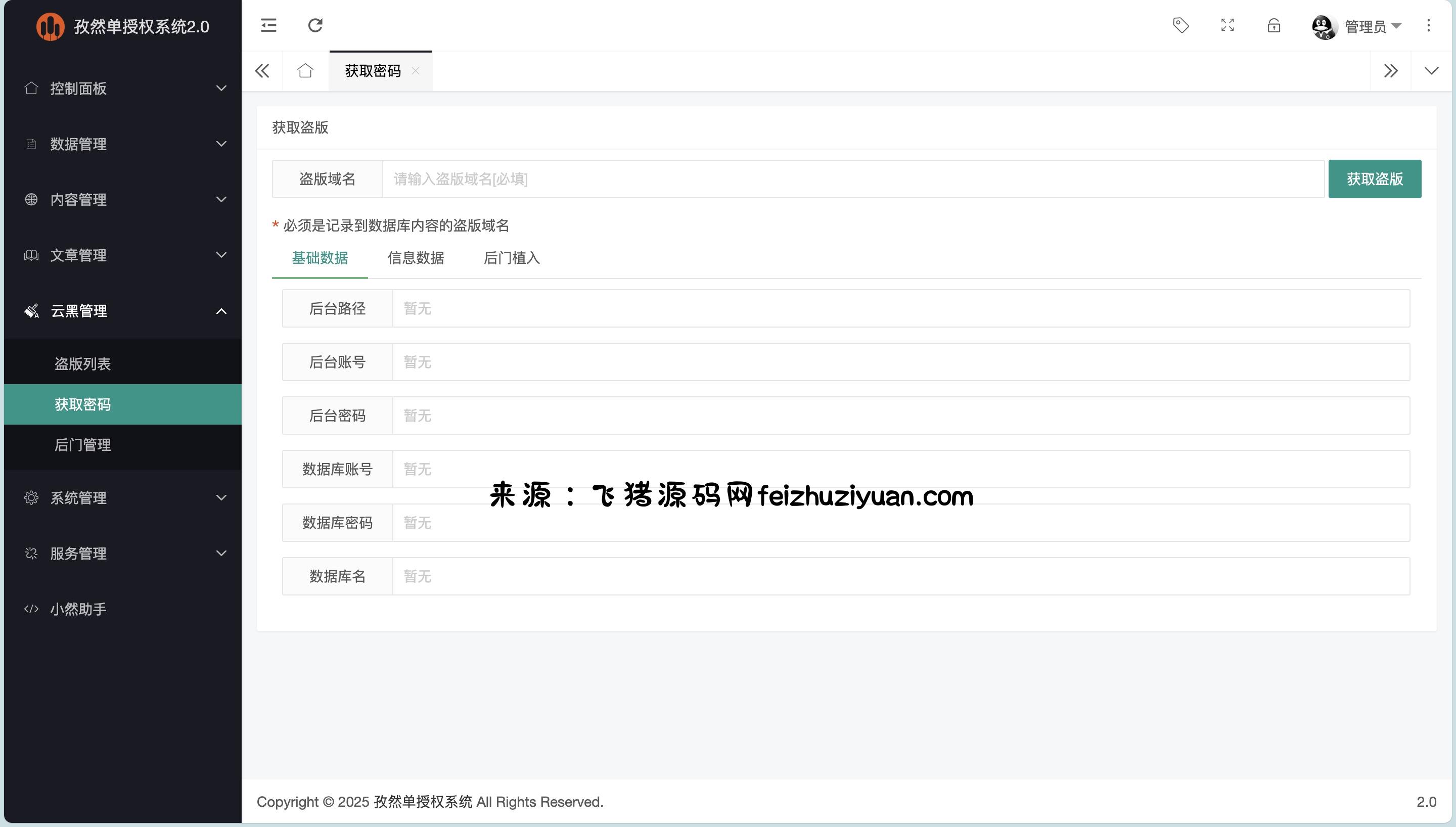Expand the tab operations dropdown arrow
This screenshot has height=827, width=1456.
click(x=1431, y=71)
